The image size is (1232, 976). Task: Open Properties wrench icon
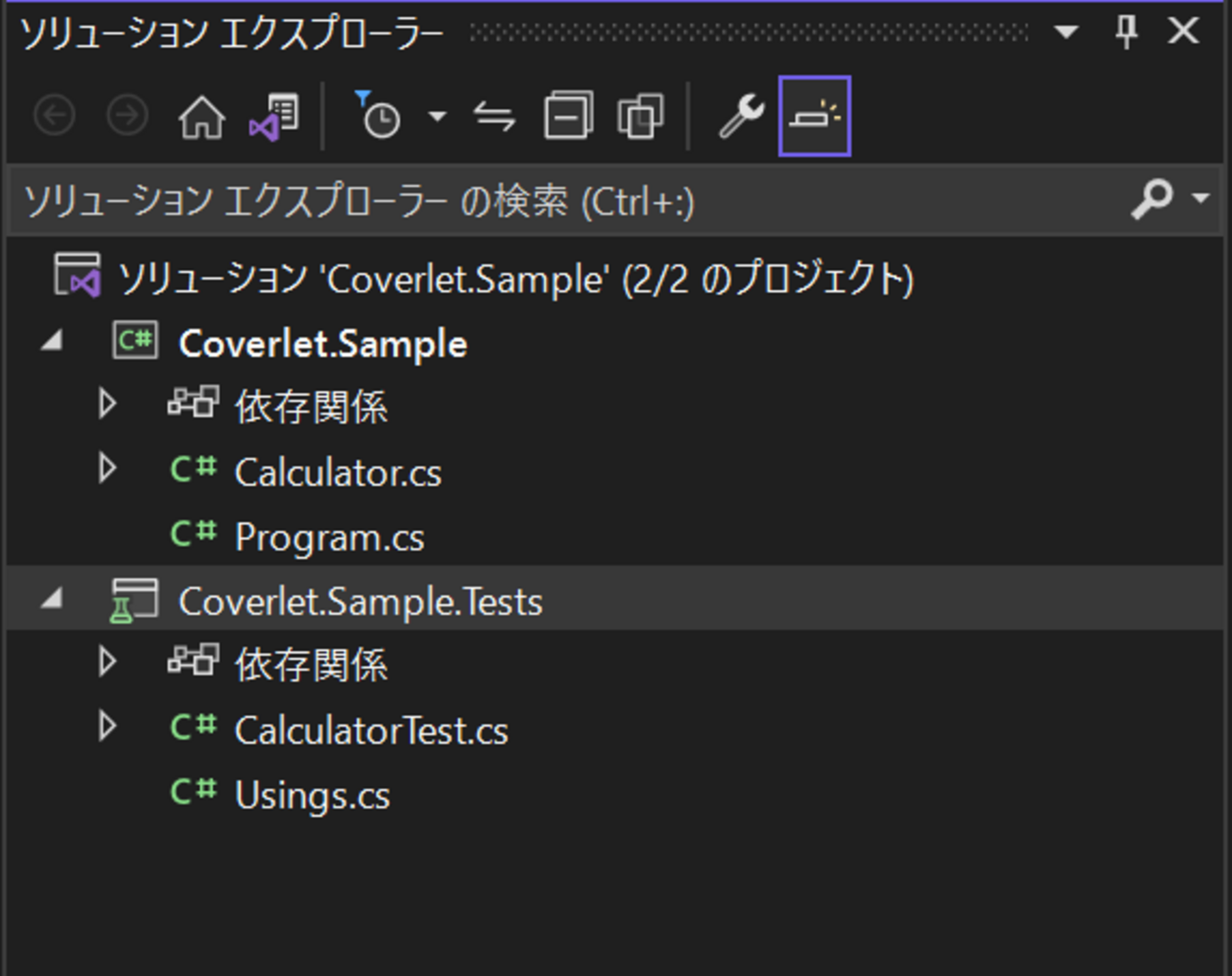(x=741, y=117)
